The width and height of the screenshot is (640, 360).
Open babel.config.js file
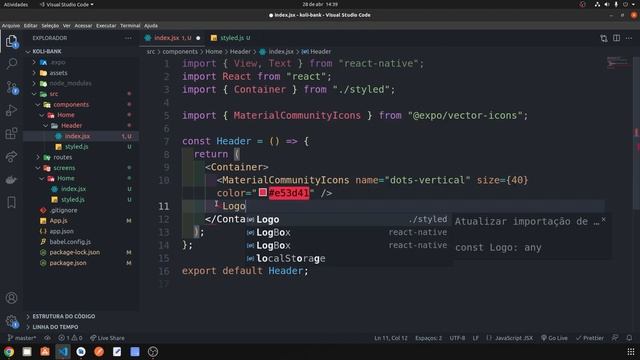(70, 242)
